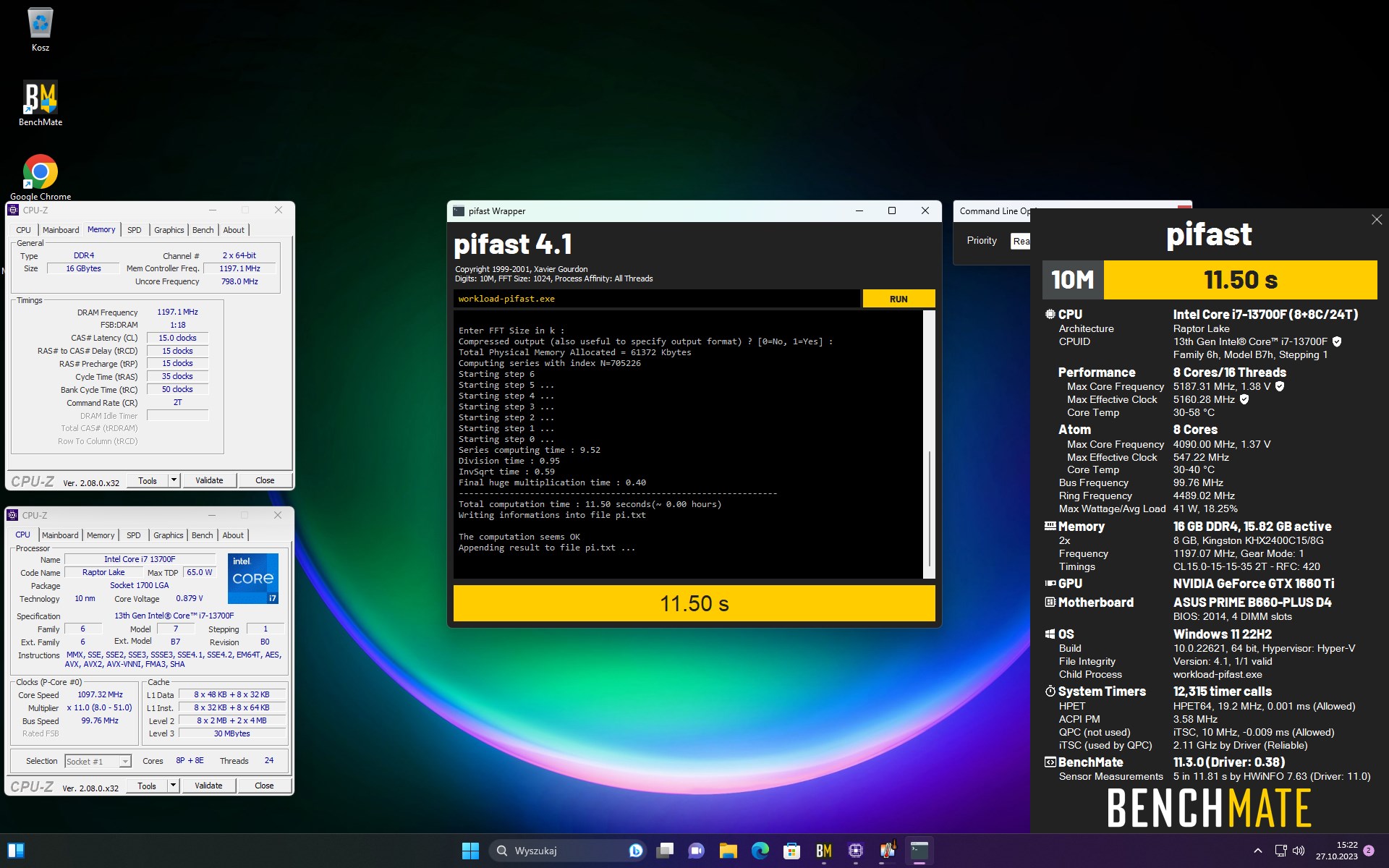
Task: Click the NVIDIA GeForce GTX 1660 Ti text
Action: coord(1254,584)
